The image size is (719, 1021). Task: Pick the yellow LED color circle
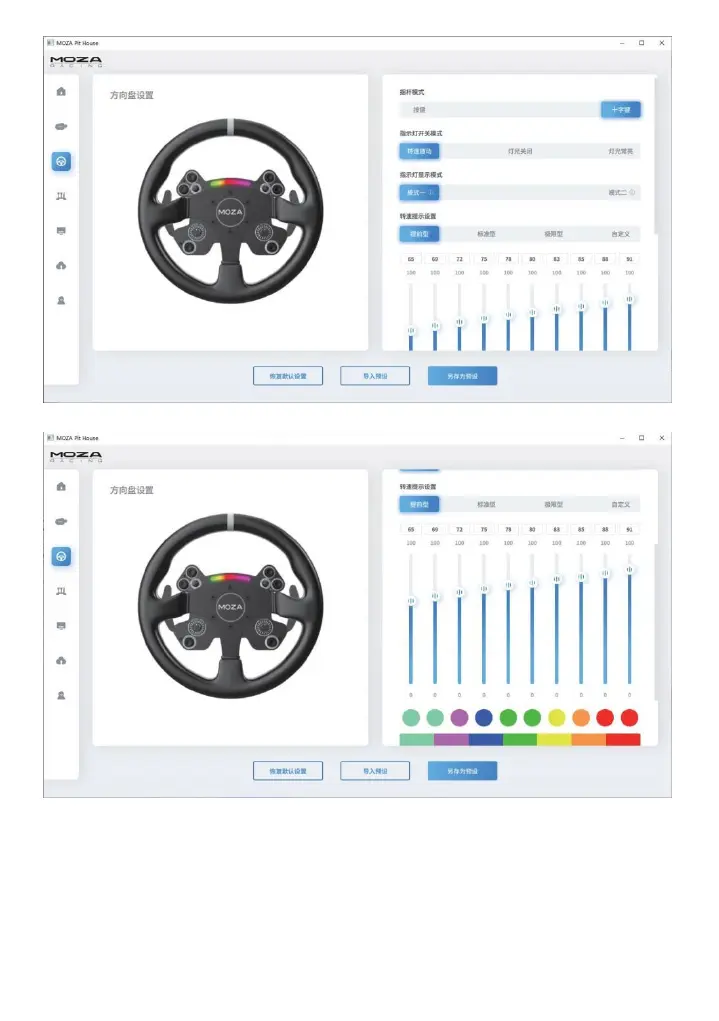[557, 718]
